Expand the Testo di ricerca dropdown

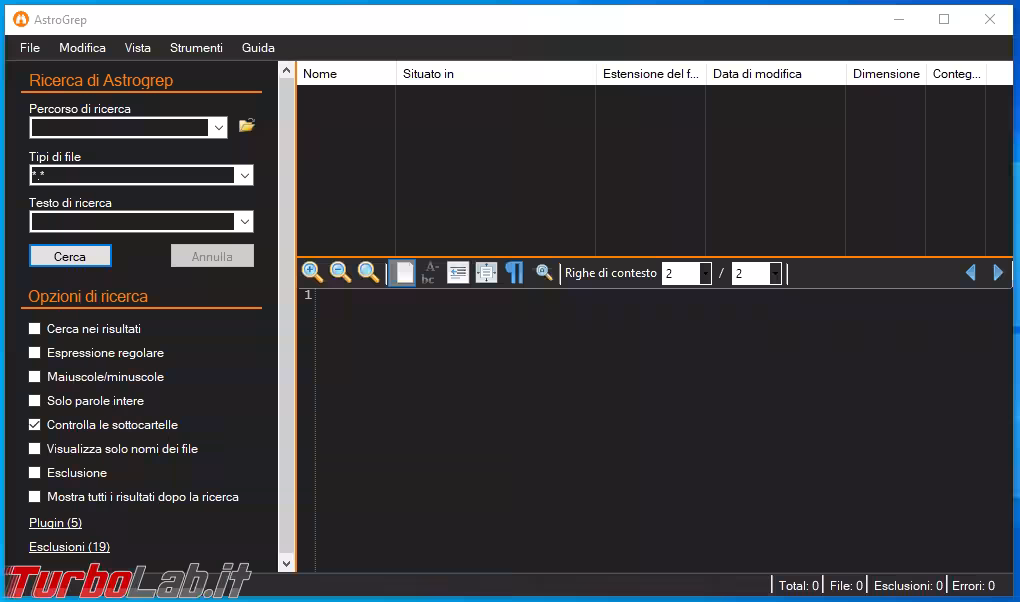click(244, 222)
